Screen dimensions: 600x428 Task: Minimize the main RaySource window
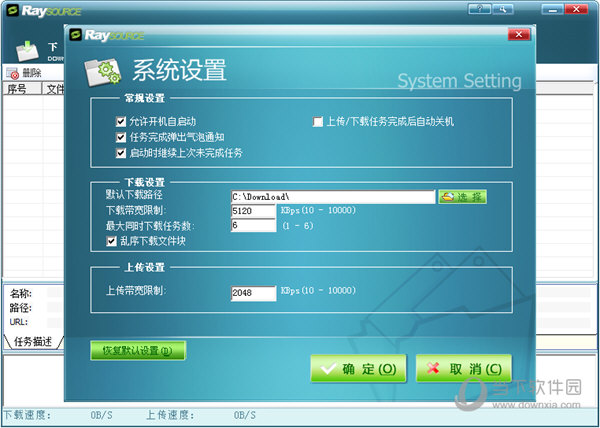point(552,9)
